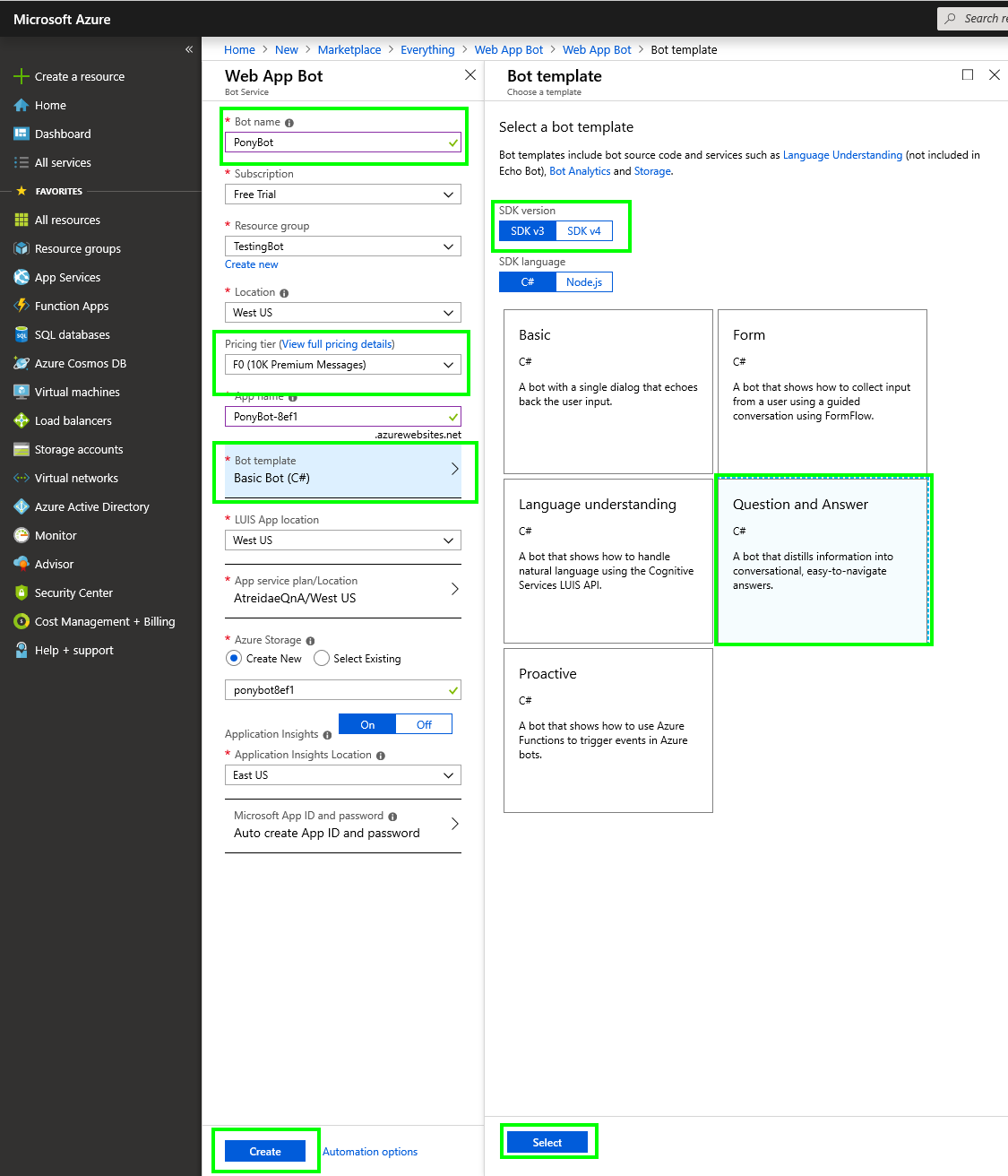Click the Home house icon in sidebar
The image size is (1008, 1176).
pos(22,105)
